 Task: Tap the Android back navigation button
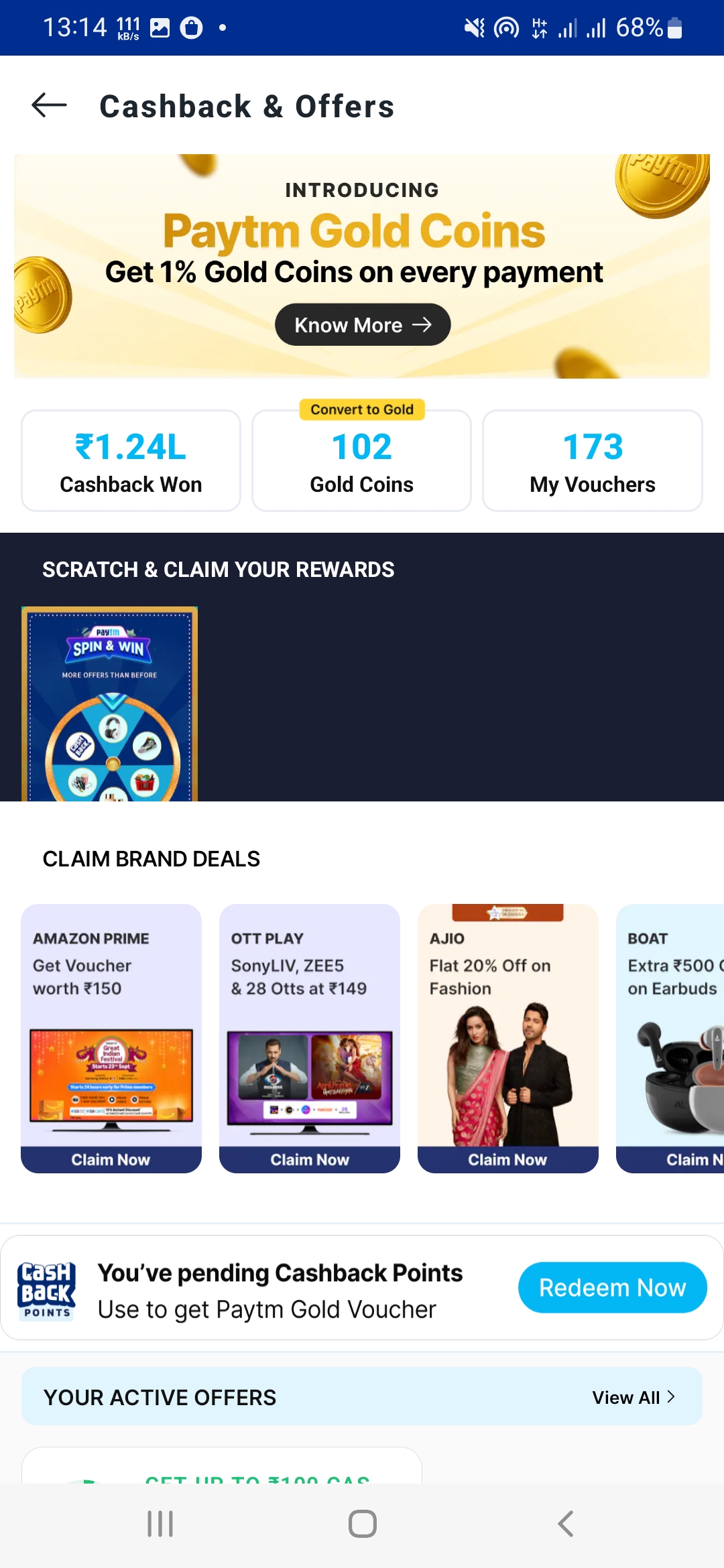[x=565, y=1524]
